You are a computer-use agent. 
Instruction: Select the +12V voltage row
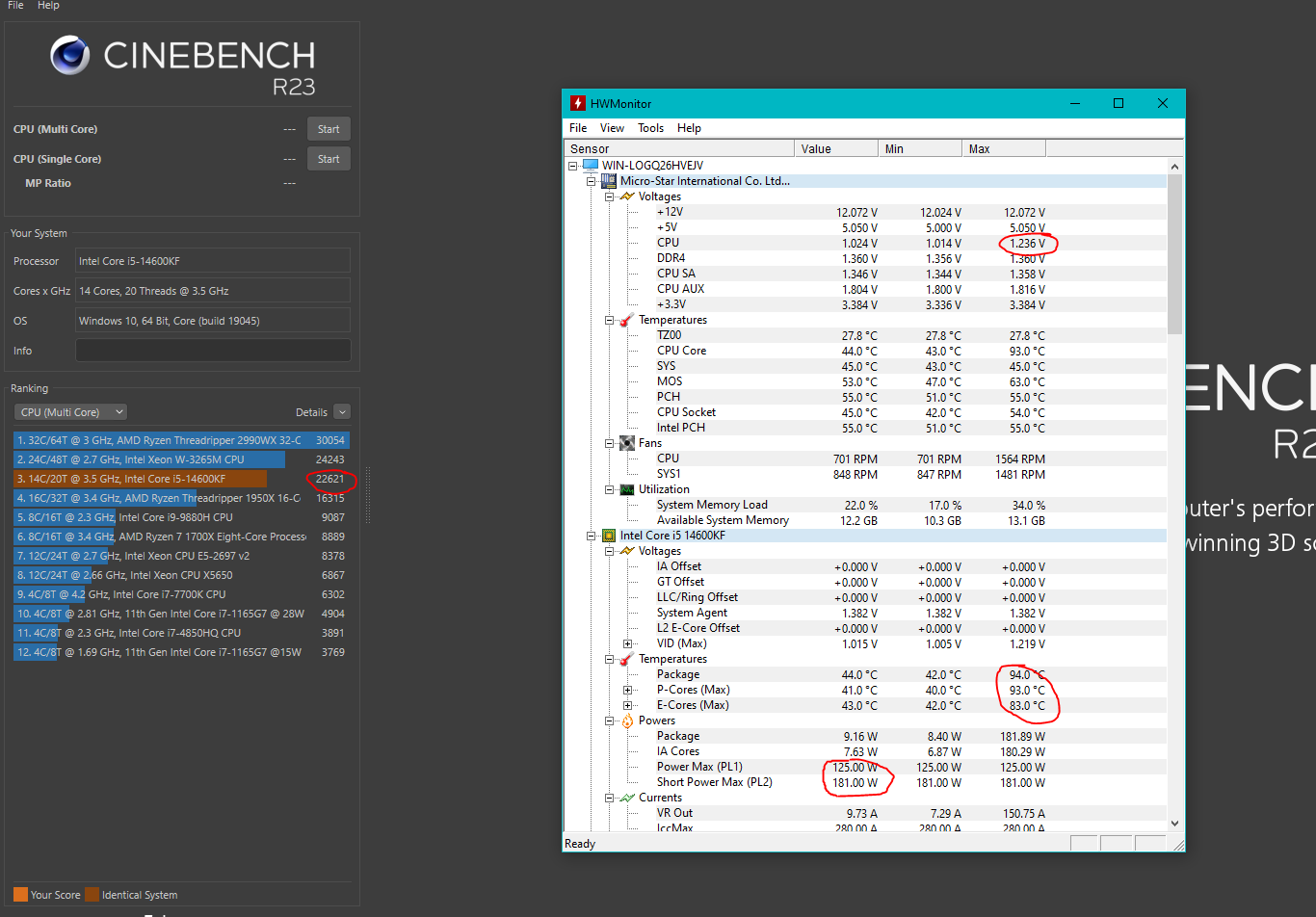point(865,212)
